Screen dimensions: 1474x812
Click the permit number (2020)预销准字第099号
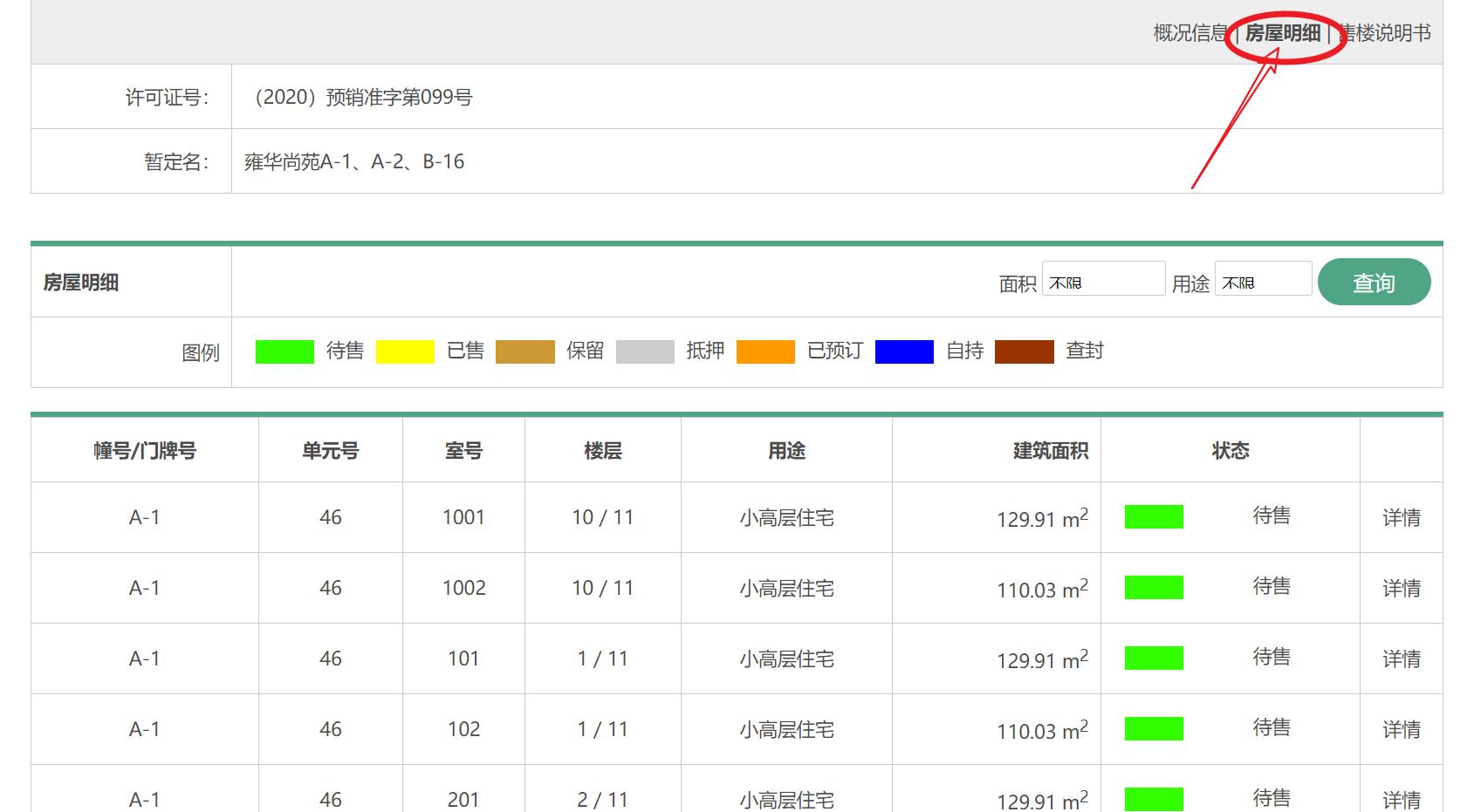362,96
